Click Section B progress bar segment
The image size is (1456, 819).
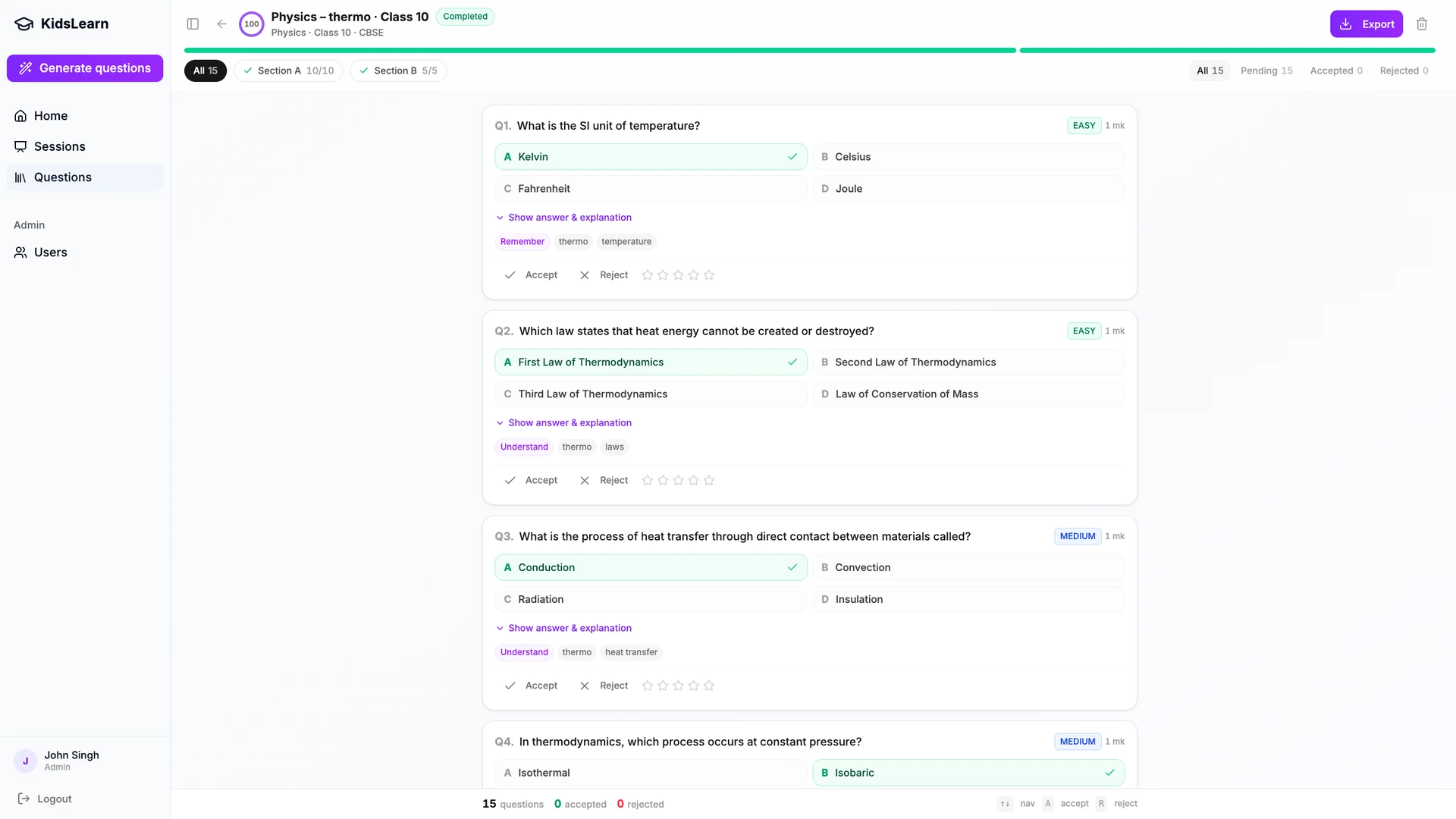[1228, 51]
